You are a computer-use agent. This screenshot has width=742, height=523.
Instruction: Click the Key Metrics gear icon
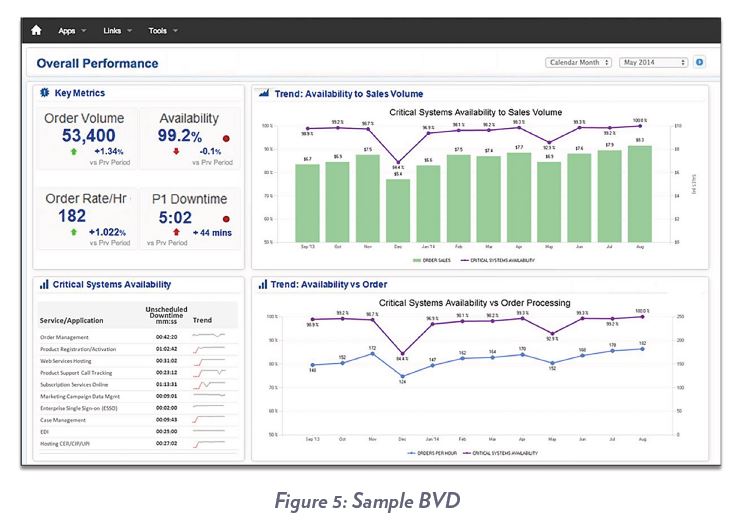point(44,93)
